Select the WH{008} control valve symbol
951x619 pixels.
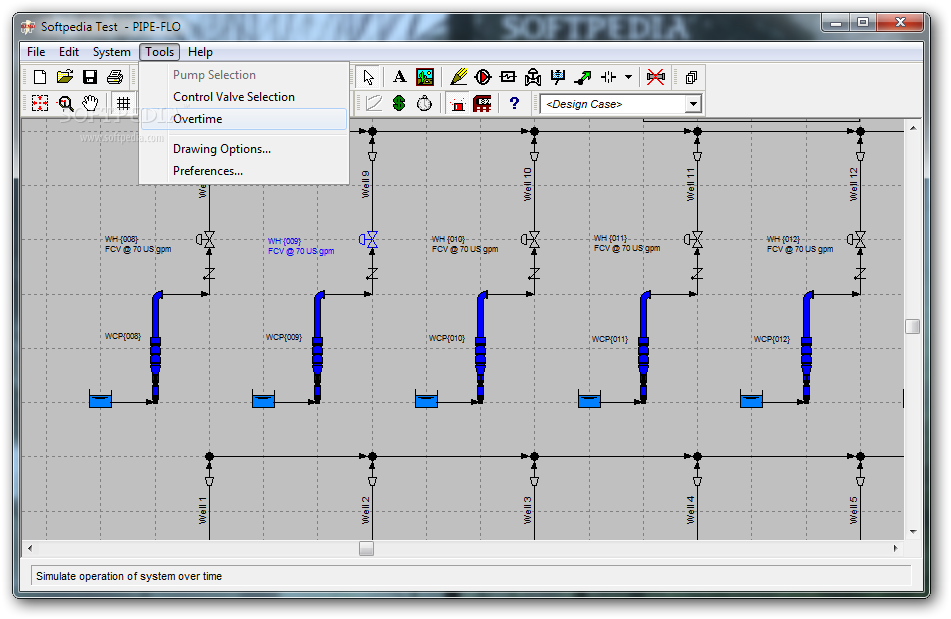[x=206, y=239]
